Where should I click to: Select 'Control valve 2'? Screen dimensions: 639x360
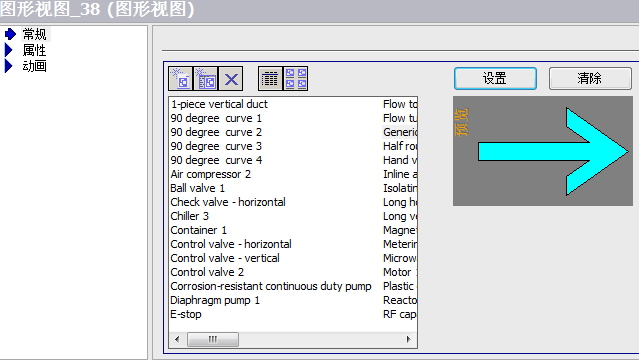click(x=207, y=272)
